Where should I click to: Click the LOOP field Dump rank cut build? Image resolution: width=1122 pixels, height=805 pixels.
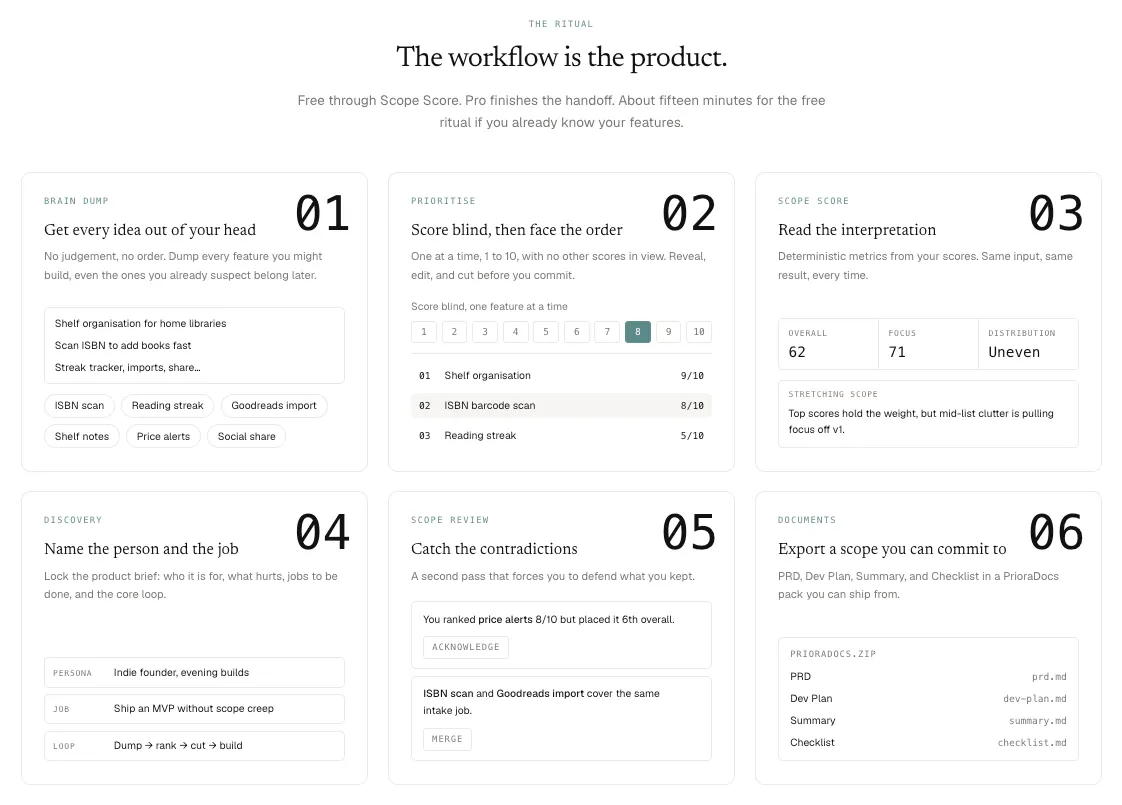pos(194,746)
